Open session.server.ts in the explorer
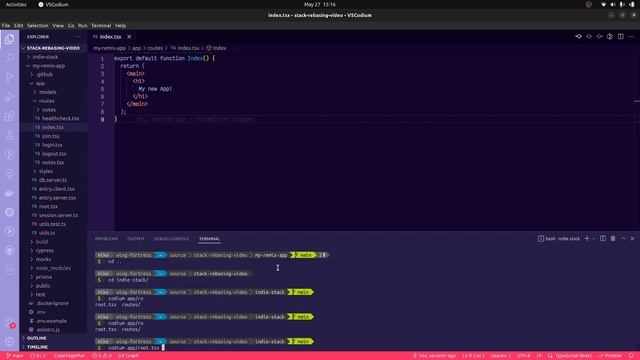The height and width of the screenshot is (360, 640). [58, 215]
